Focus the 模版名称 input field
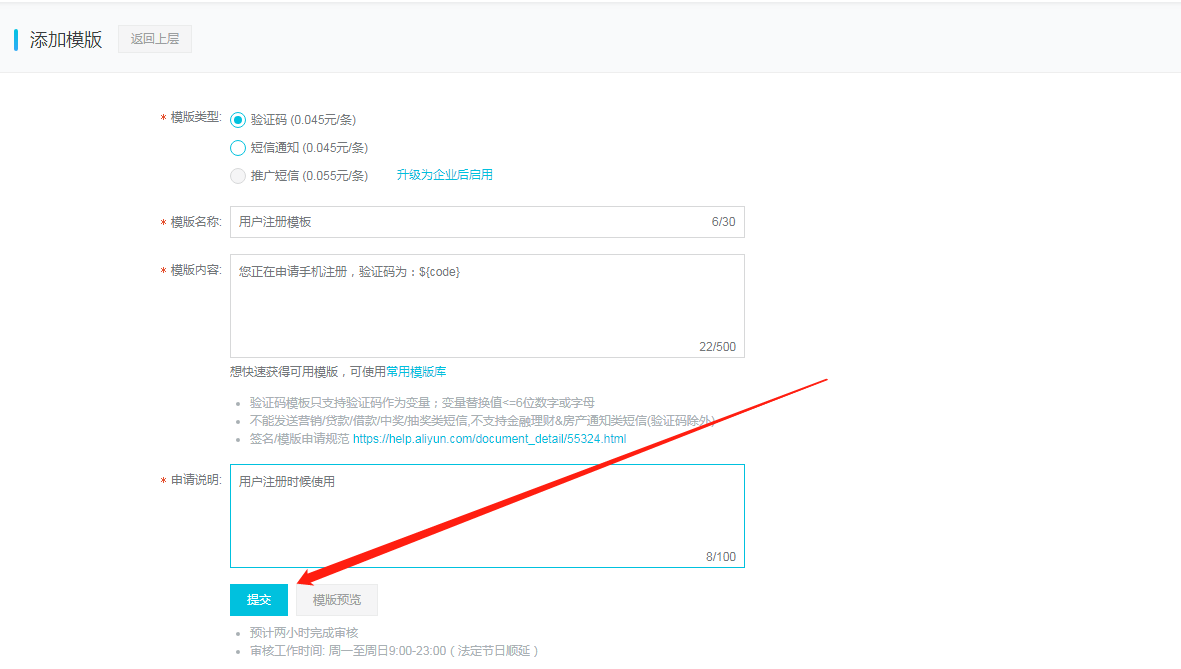This screenshot has width=1181, height=669. tap(487, 221)
